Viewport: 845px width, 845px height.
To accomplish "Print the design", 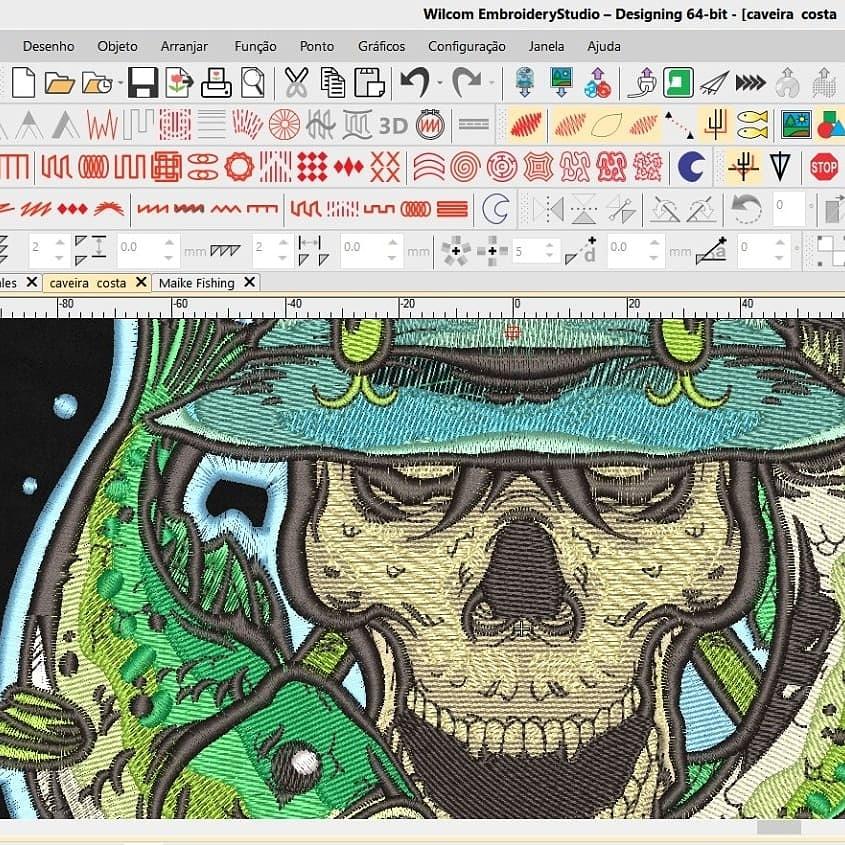I will (216, 83).
